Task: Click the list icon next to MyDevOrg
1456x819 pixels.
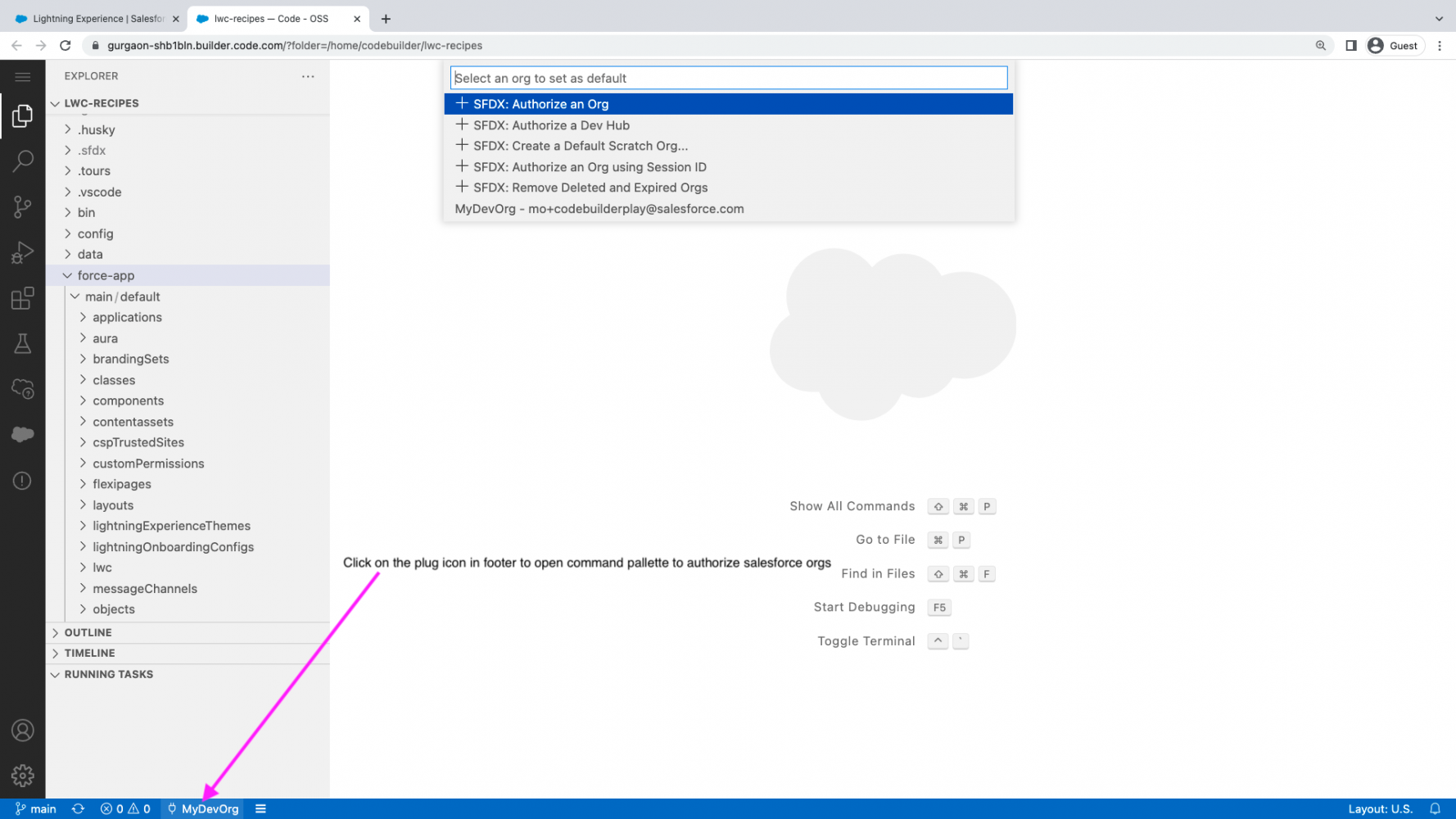Action: tap(260, 809)
